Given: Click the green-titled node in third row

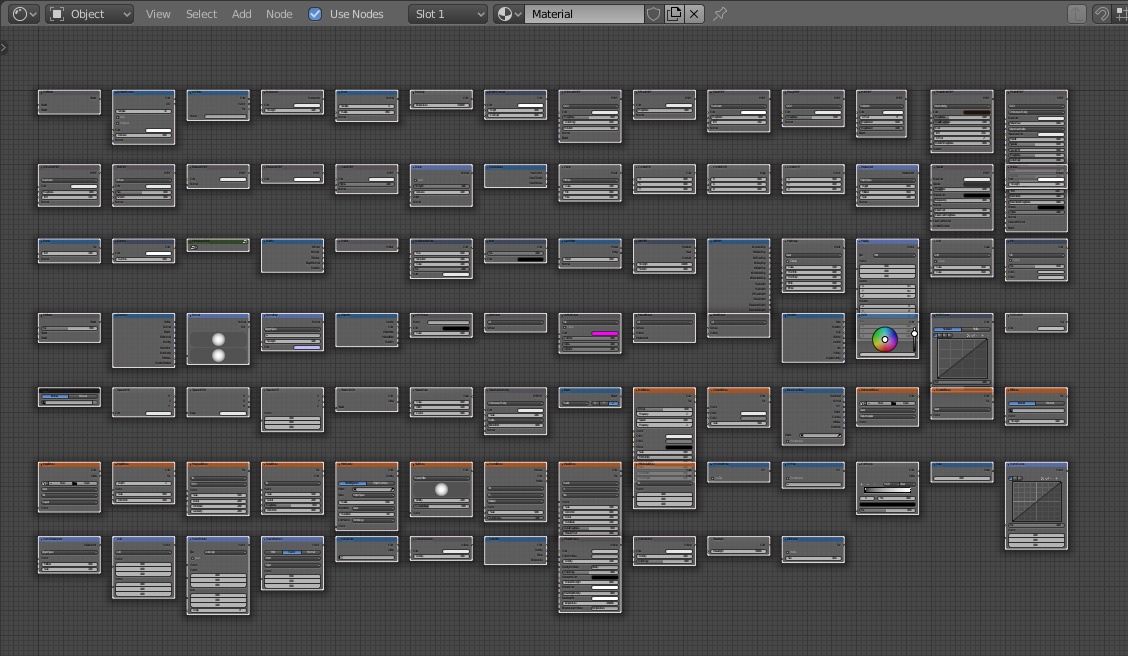Looking at the screenshot, I should click(x=218, y=243).
